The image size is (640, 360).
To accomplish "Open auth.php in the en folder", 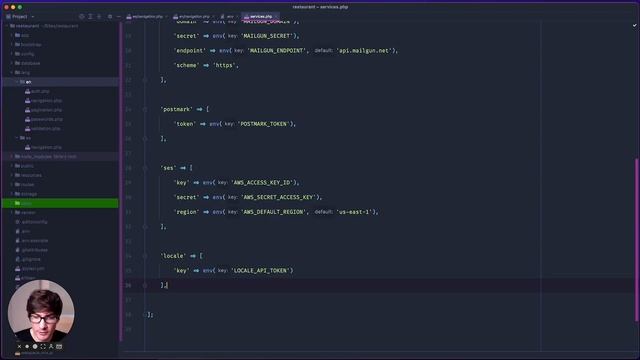I will click(x=37, y=91).
